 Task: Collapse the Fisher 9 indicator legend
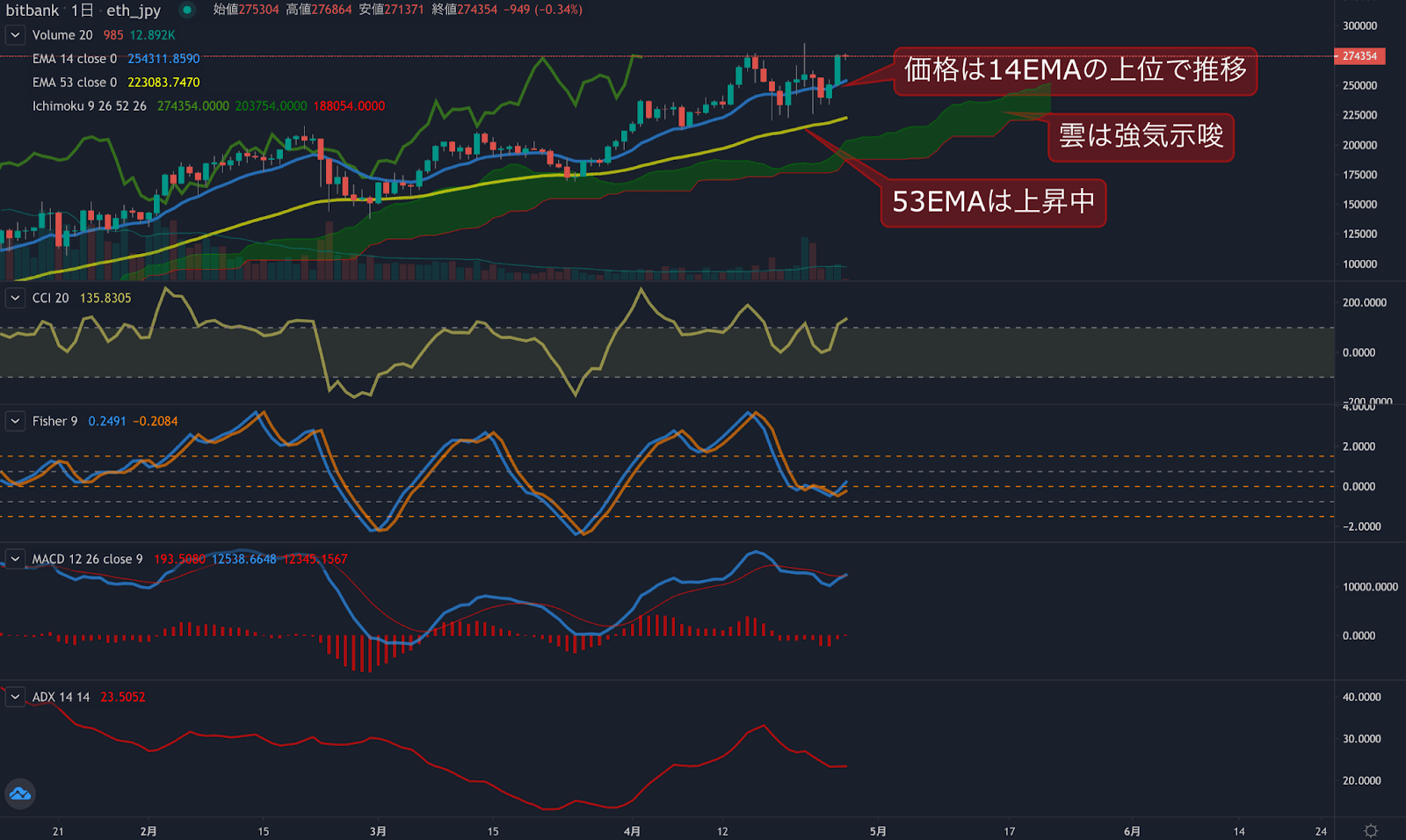click(x=15, y=421)
